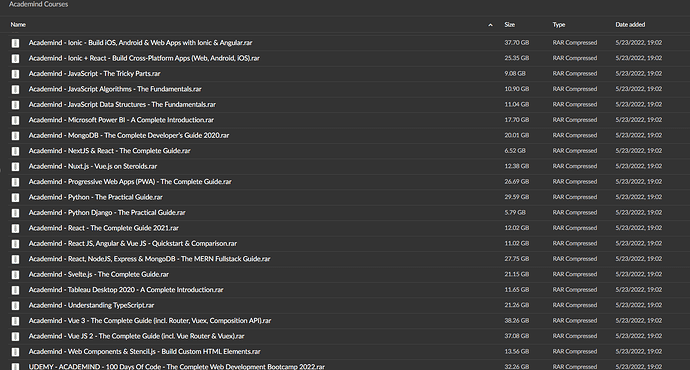Select UDEMY 100 Days Of Code Bootcamp 2022.rar
690x370 pixels.
tap(176, 366)
